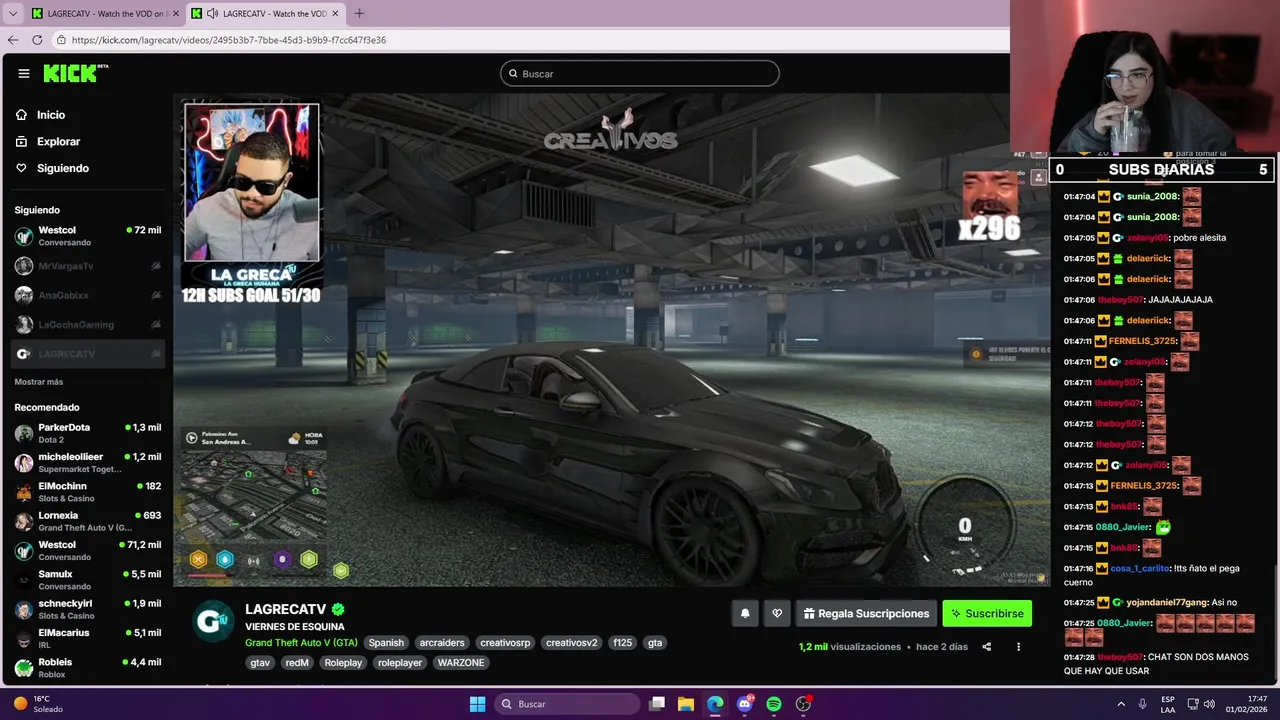The width and height of the screenshot is (1280, 720).
Task: Open Spotify from the taskbar
Action: pos(774,704)
